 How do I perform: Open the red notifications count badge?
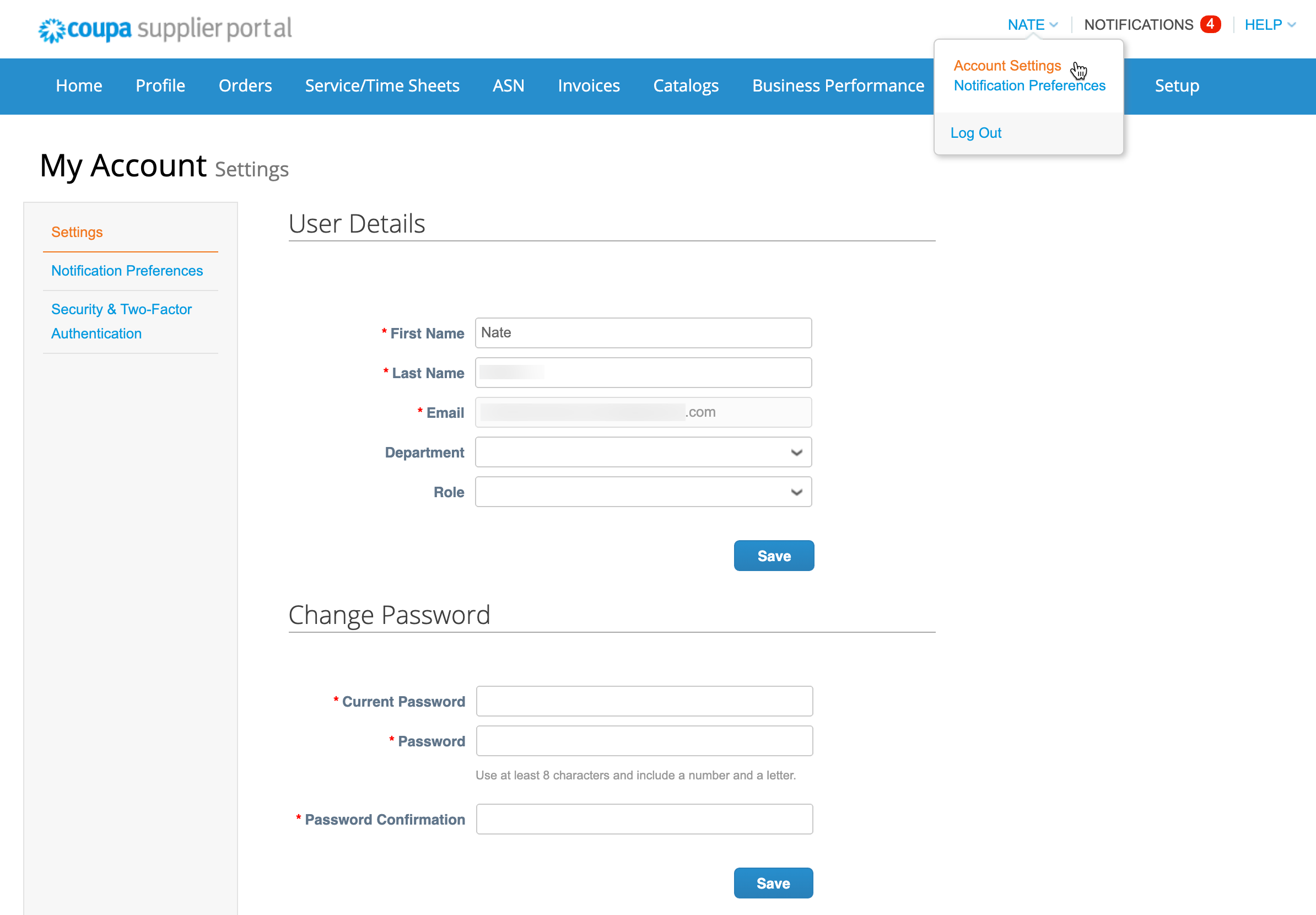(1210, 24)
